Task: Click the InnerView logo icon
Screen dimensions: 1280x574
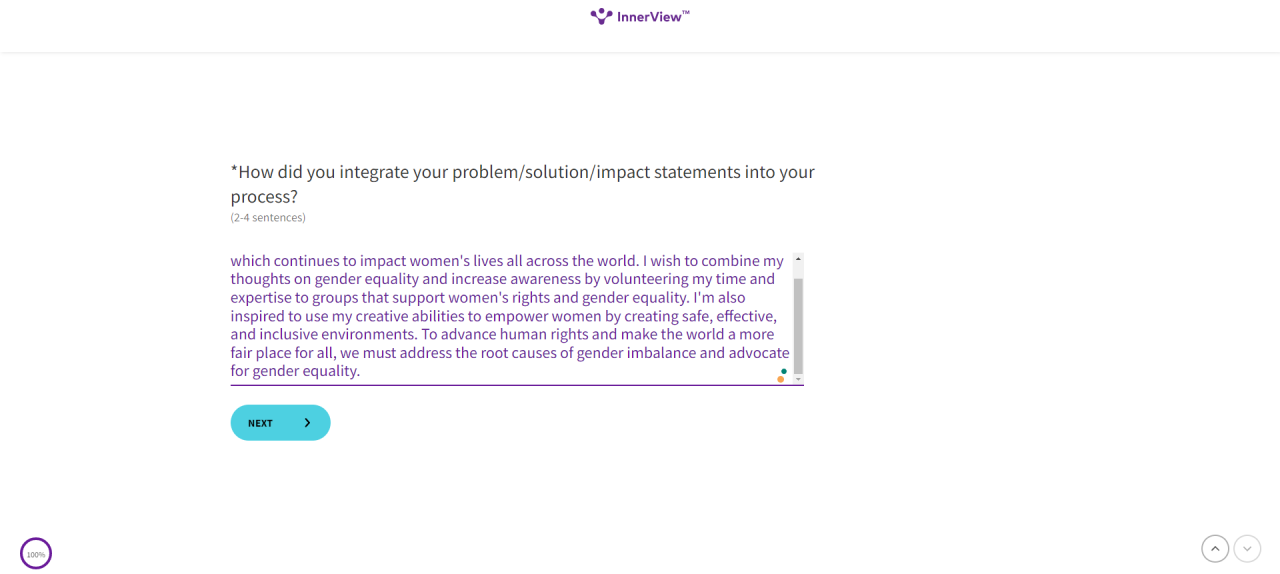Action: (x=601, y=16)
